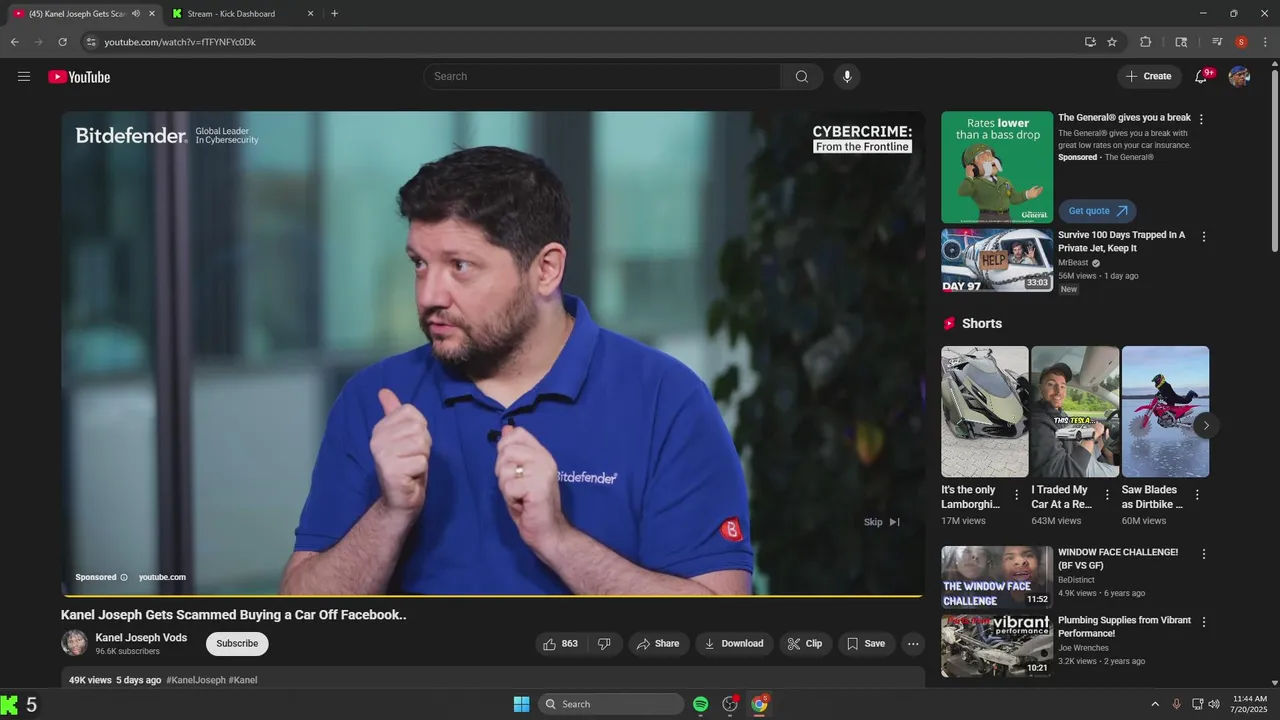1280x720 pixels.
Task: Switch to Stream - Kick Dashboard tab
Action: 231,14
